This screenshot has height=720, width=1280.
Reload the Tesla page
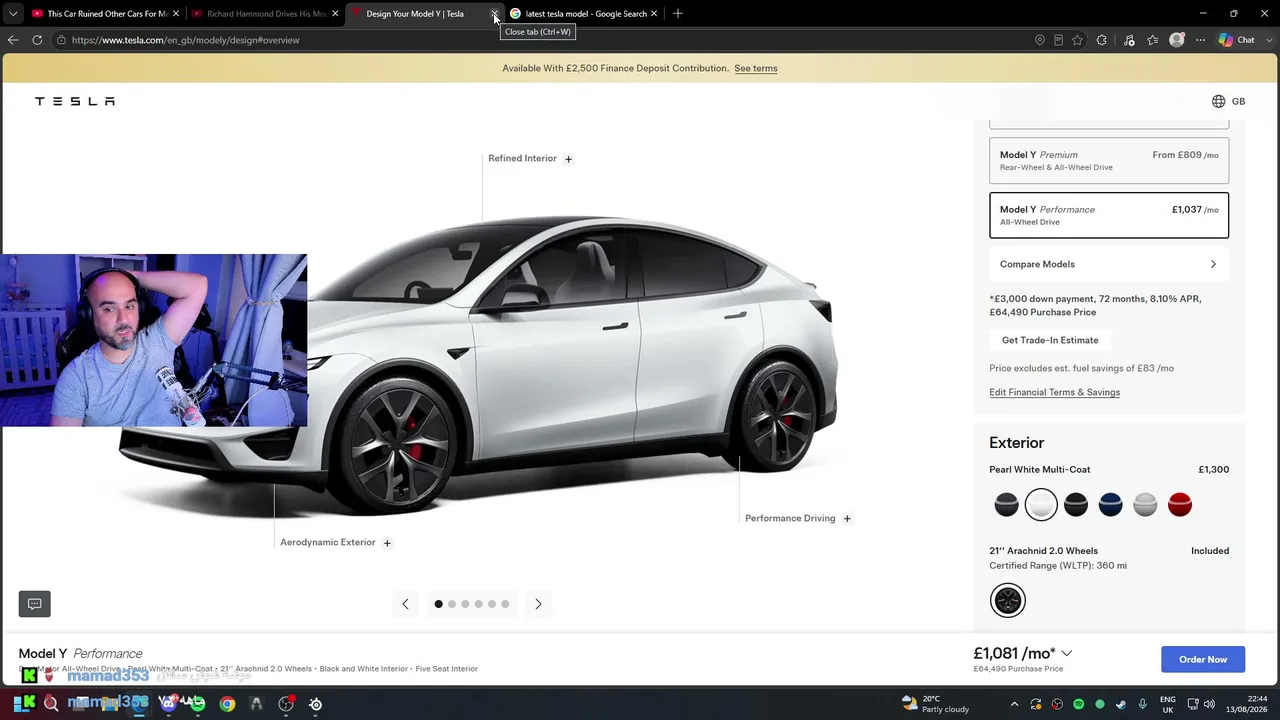[37, 40]
